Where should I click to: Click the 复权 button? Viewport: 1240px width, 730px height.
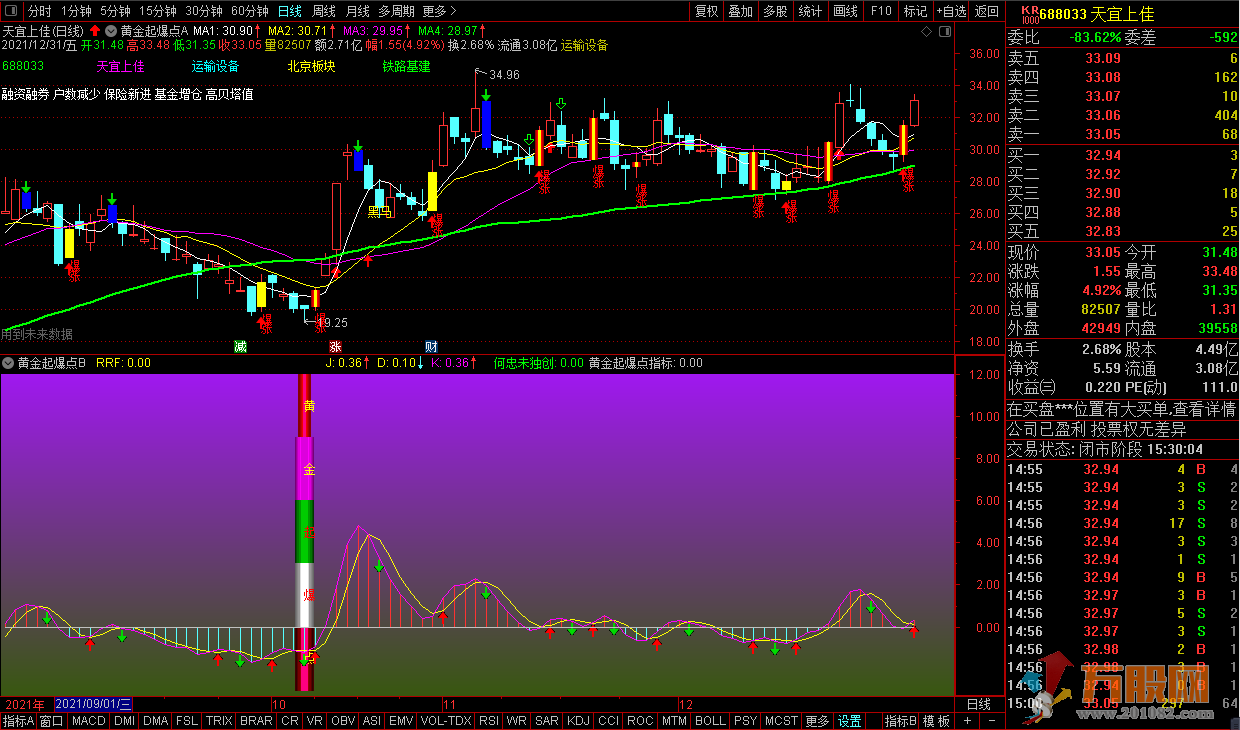coord(706,11)
